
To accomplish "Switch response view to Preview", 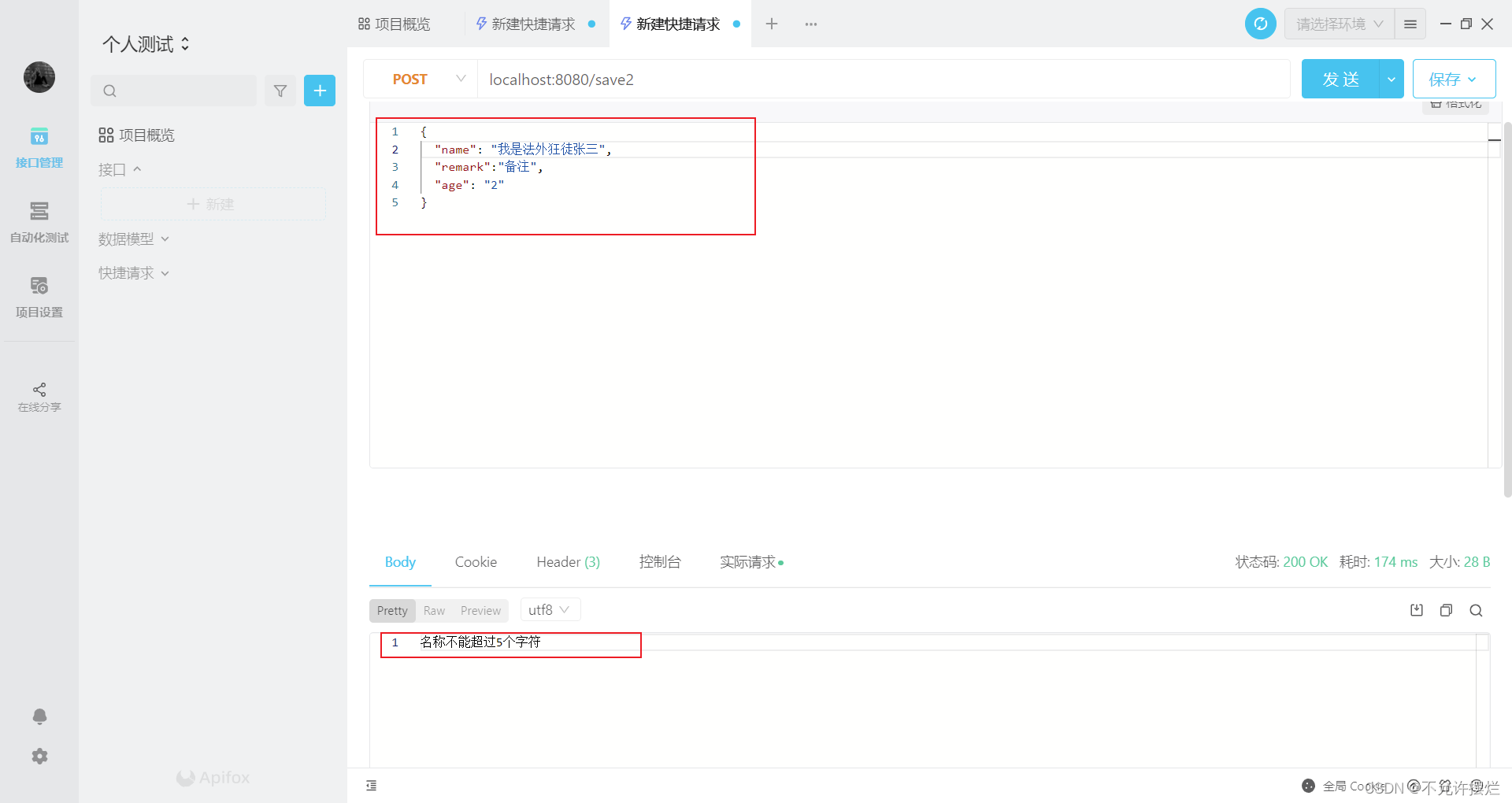I will click(480, 610).
